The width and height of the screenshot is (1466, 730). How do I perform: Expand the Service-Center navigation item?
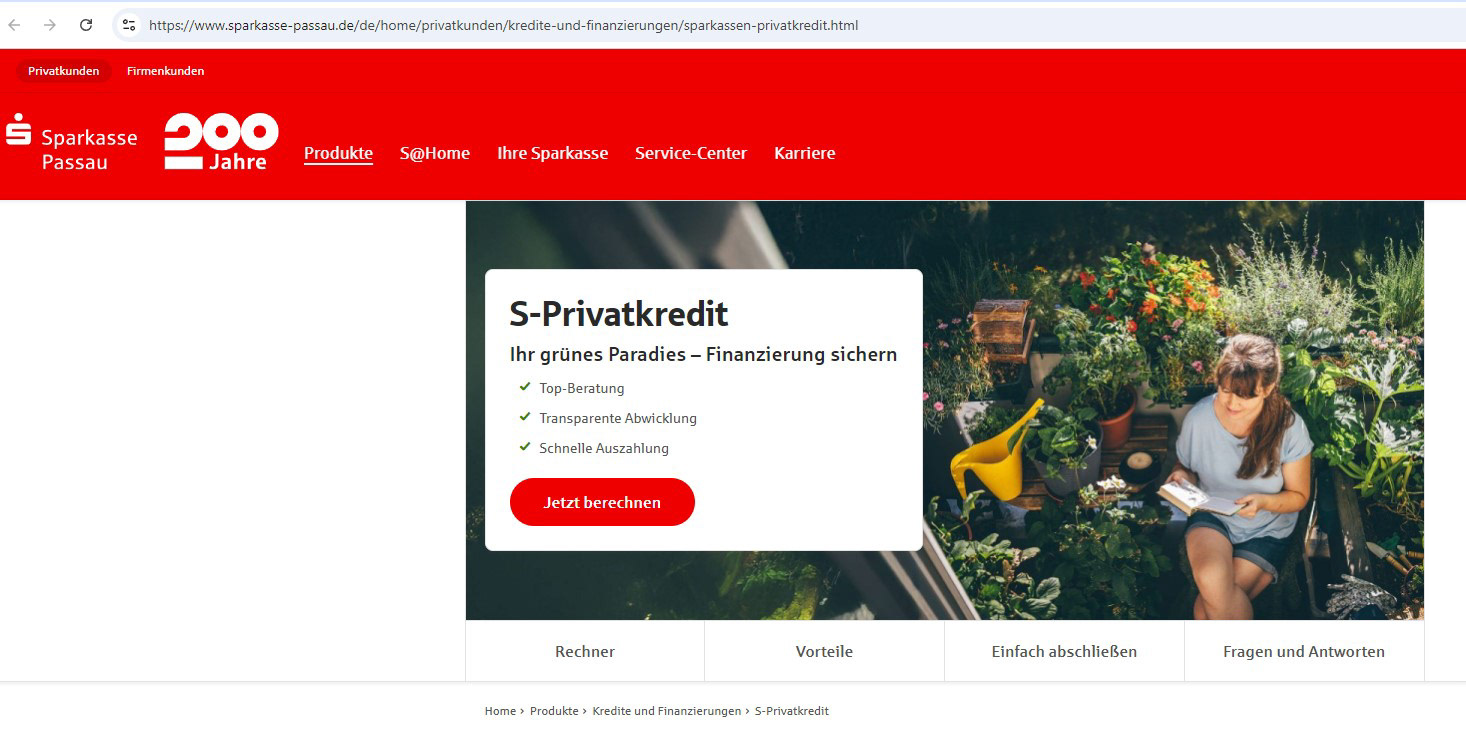pyautogui.click(x=691, y=153)
